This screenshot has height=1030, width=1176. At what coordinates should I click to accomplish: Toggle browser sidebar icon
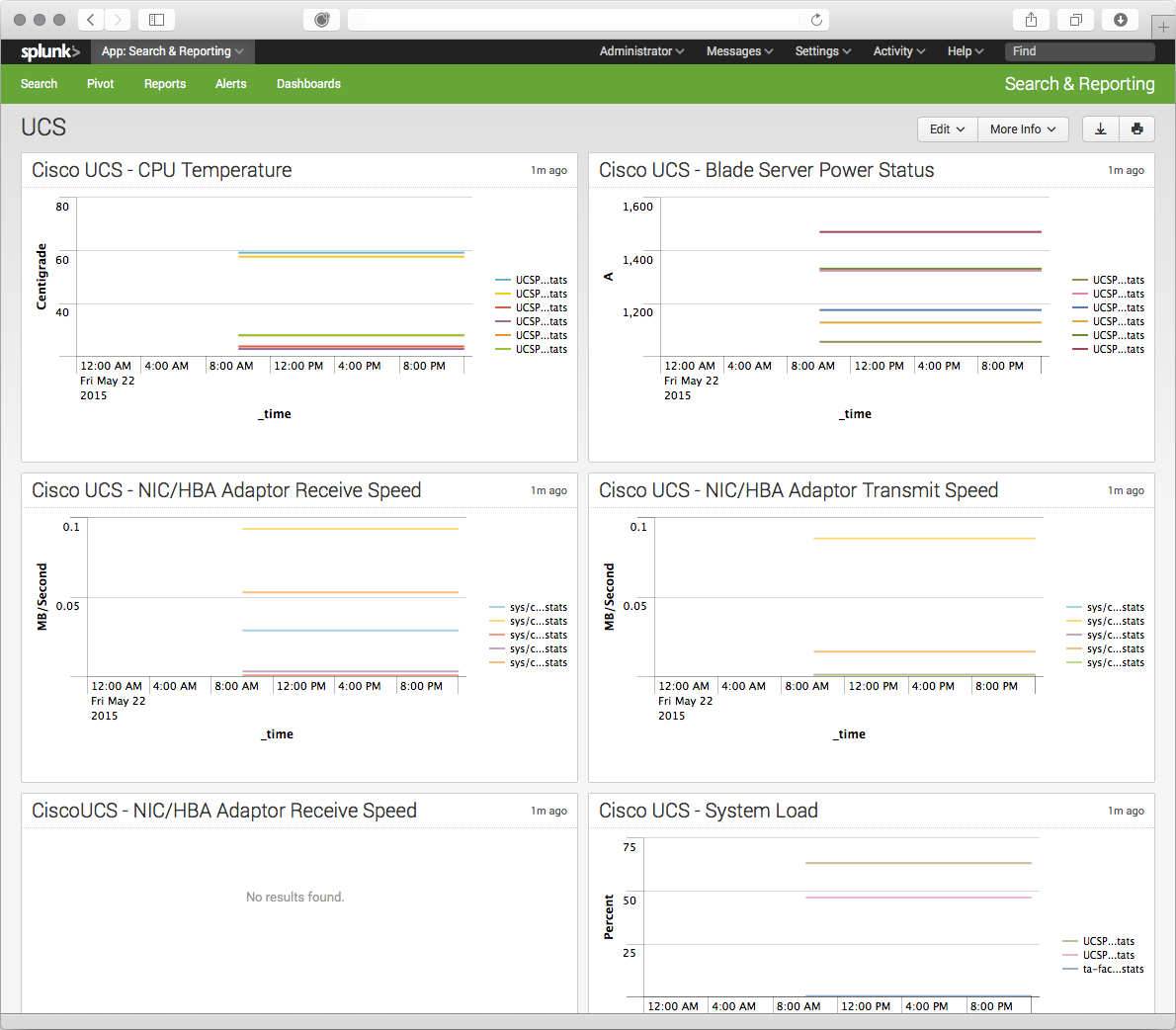pyautogui.click(x=157, y=20)
